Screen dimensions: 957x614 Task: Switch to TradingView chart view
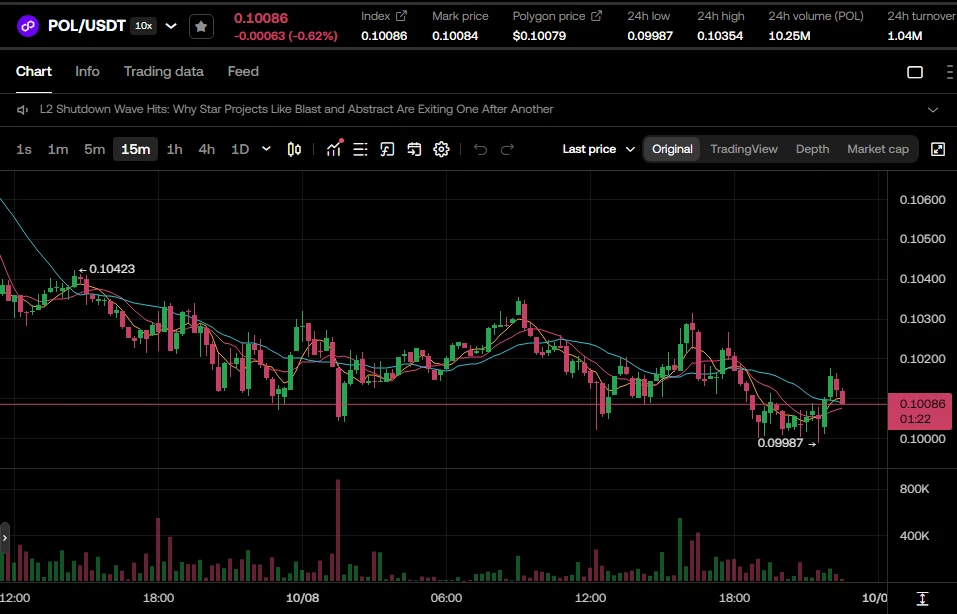(x=744, y=149)
